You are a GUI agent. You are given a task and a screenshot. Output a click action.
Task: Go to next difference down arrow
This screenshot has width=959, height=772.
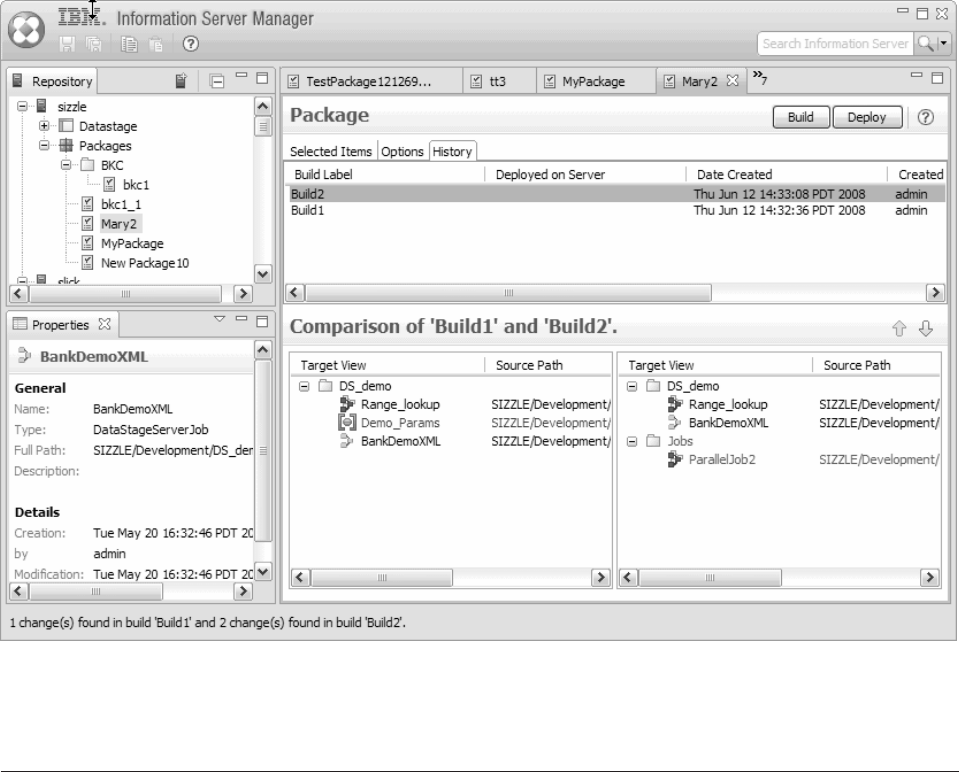coord(925,328)
